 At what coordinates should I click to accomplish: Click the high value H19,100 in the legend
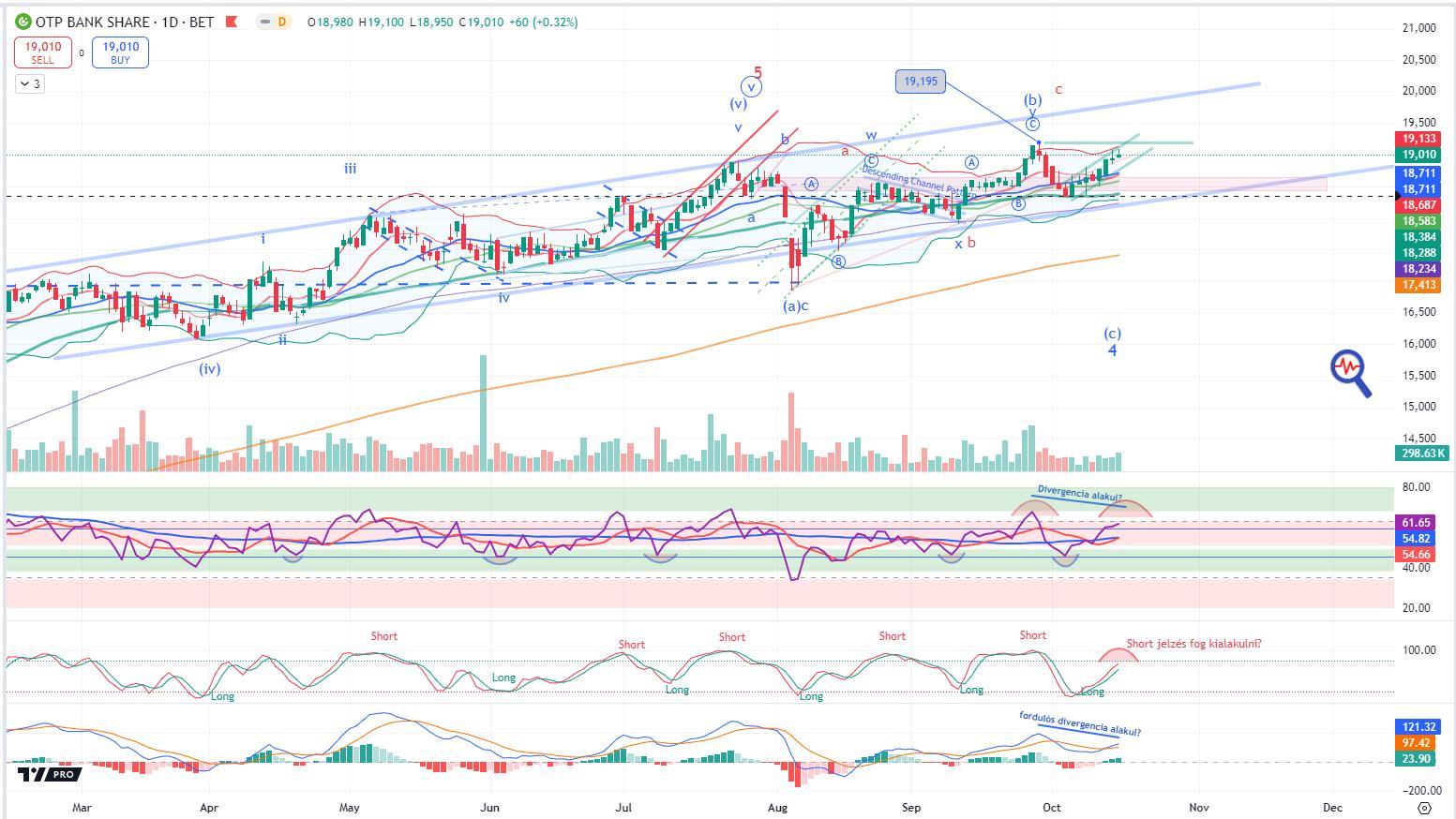click(x=381, y=22)
